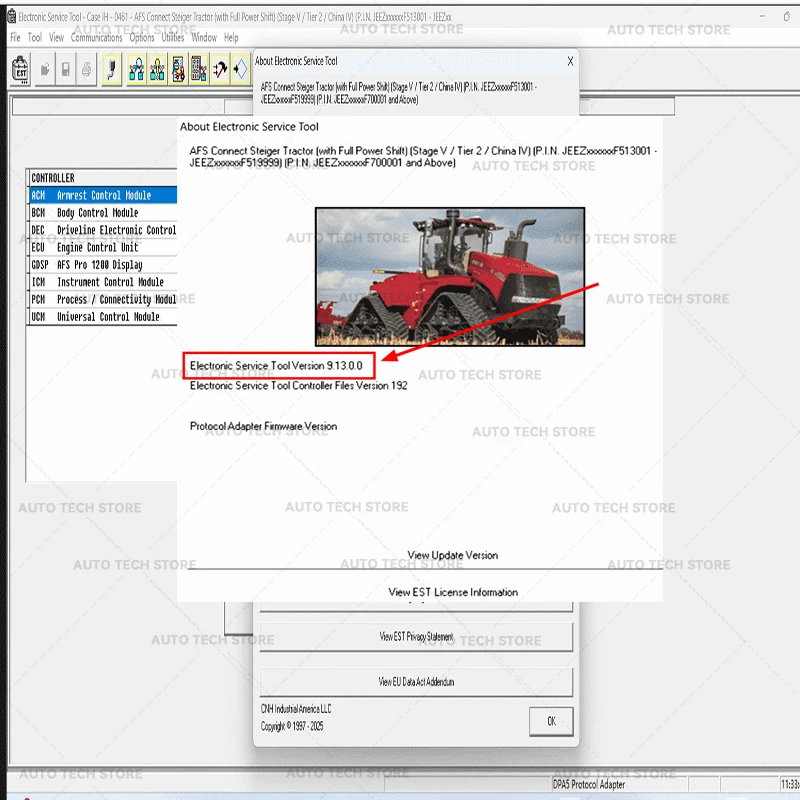
Task: Click the module grid toolbar icon
Action: [x=199, y=69]
